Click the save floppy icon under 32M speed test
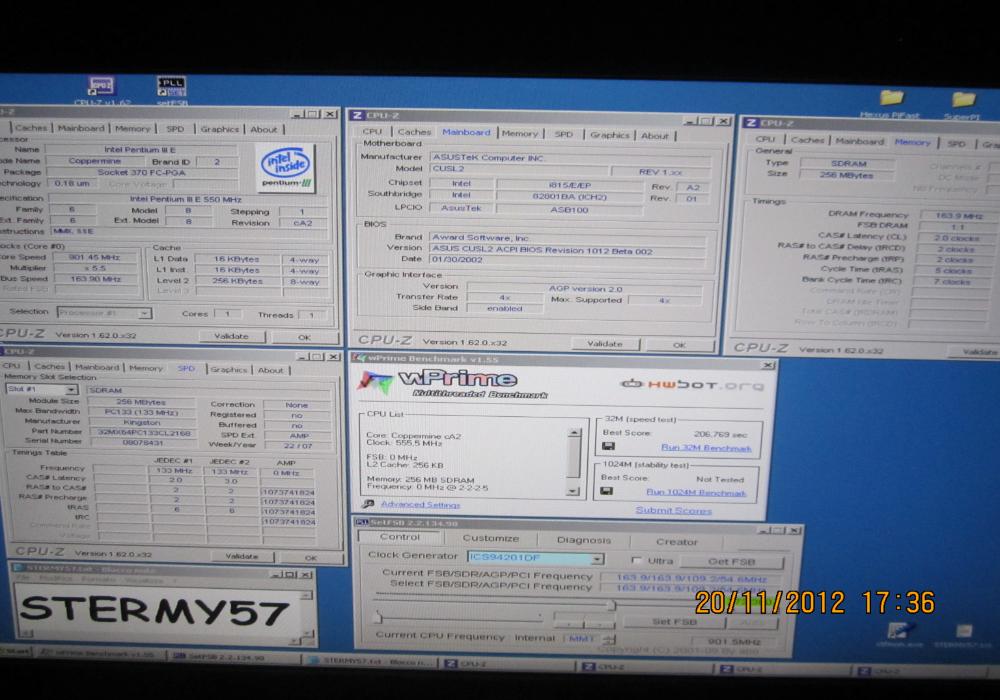 point(608,446)
